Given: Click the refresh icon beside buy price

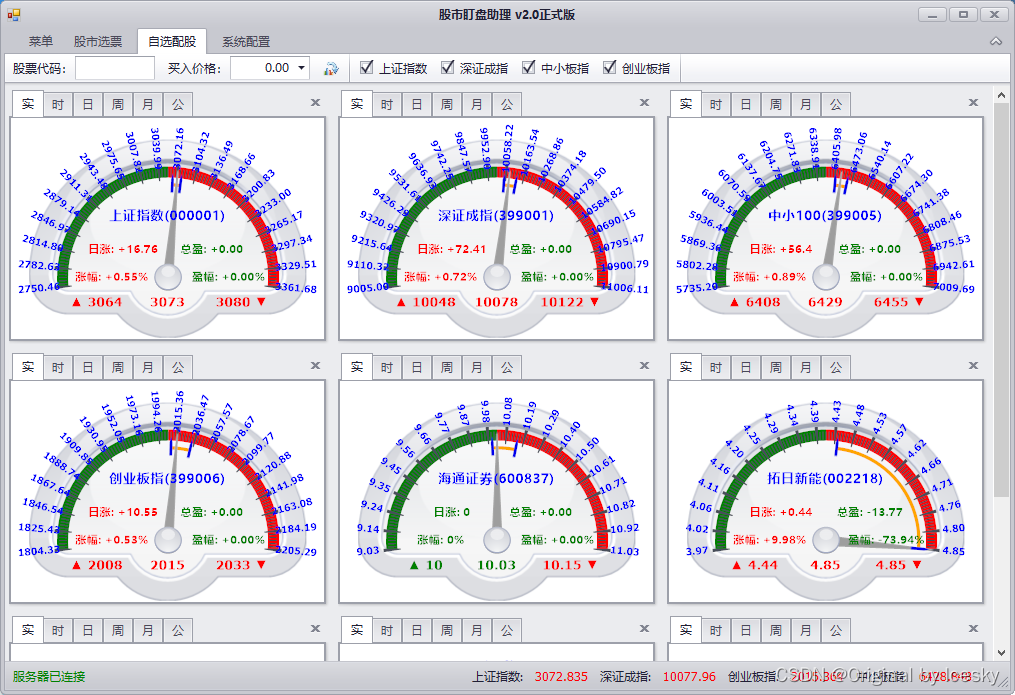Looking at the screenshot, I should coord(331,68).
